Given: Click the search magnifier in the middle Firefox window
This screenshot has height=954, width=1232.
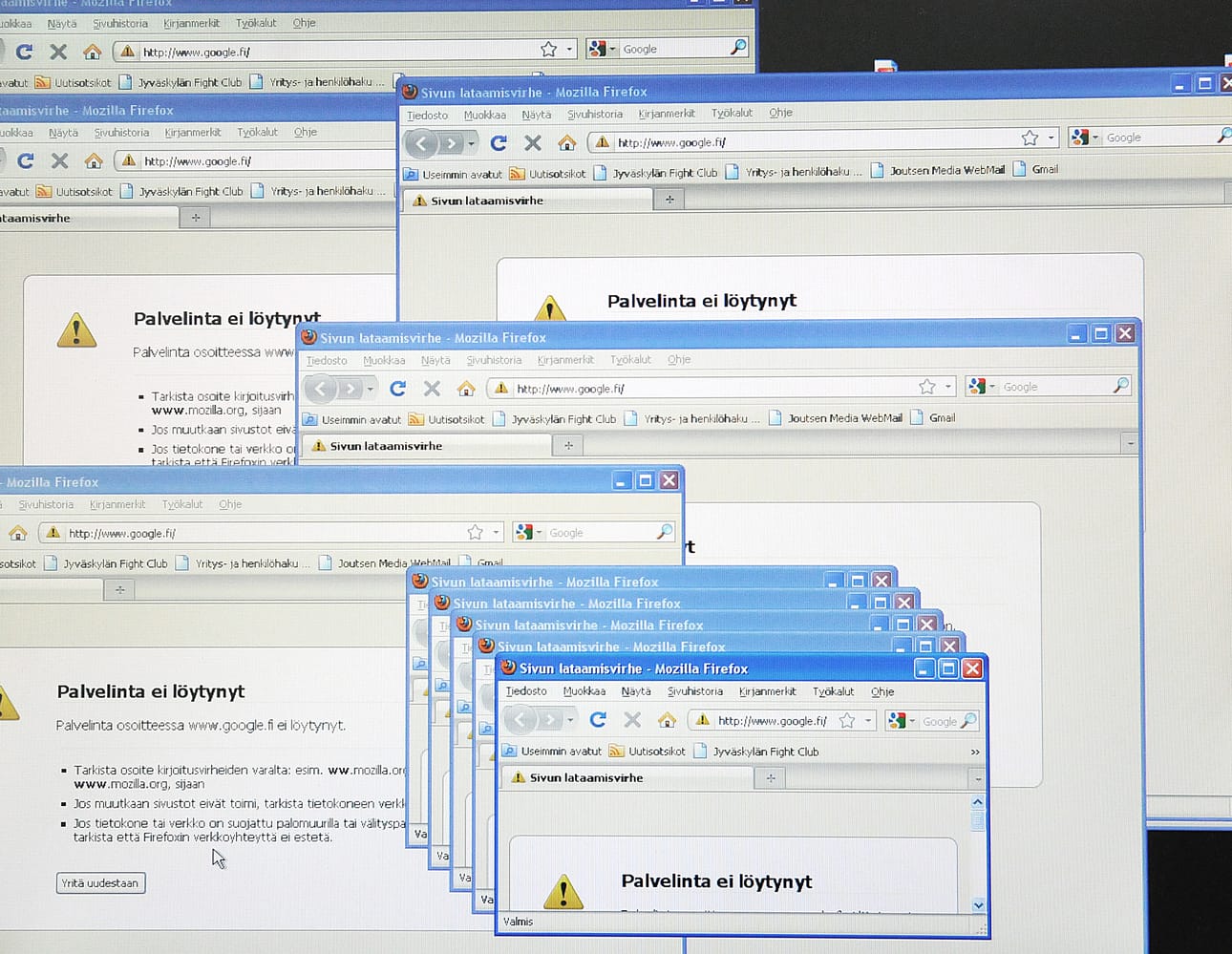Looking at the screenshot, I should [x=1120, y=386].
